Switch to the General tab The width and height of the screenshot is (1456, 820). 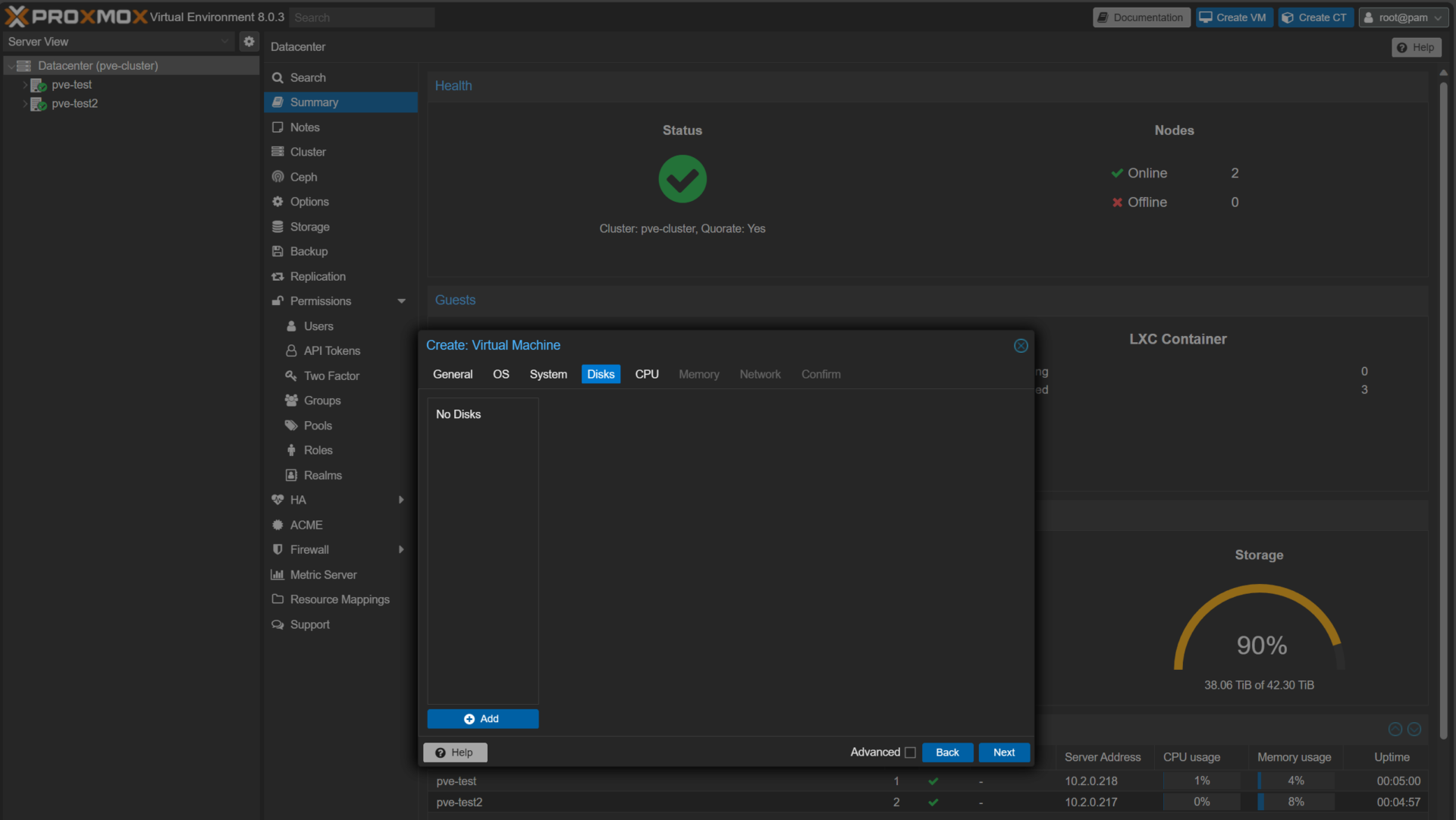pos(453,374)
